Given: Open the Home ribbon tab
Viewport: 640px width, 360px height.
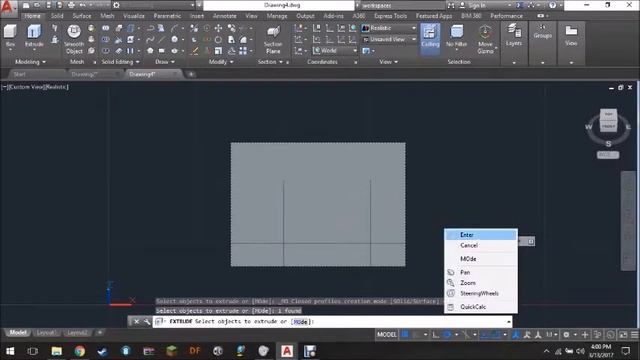Looking at the screenshot, I should pyautogui.click(x=32, y=16).
